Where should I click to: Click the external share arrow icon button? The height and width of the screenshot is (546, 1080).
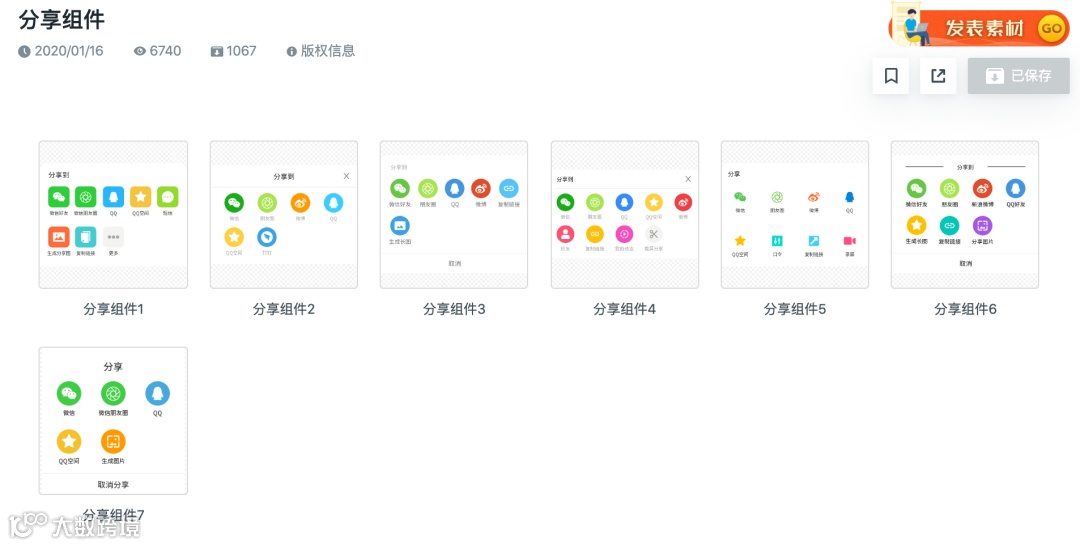pos(938,76)
